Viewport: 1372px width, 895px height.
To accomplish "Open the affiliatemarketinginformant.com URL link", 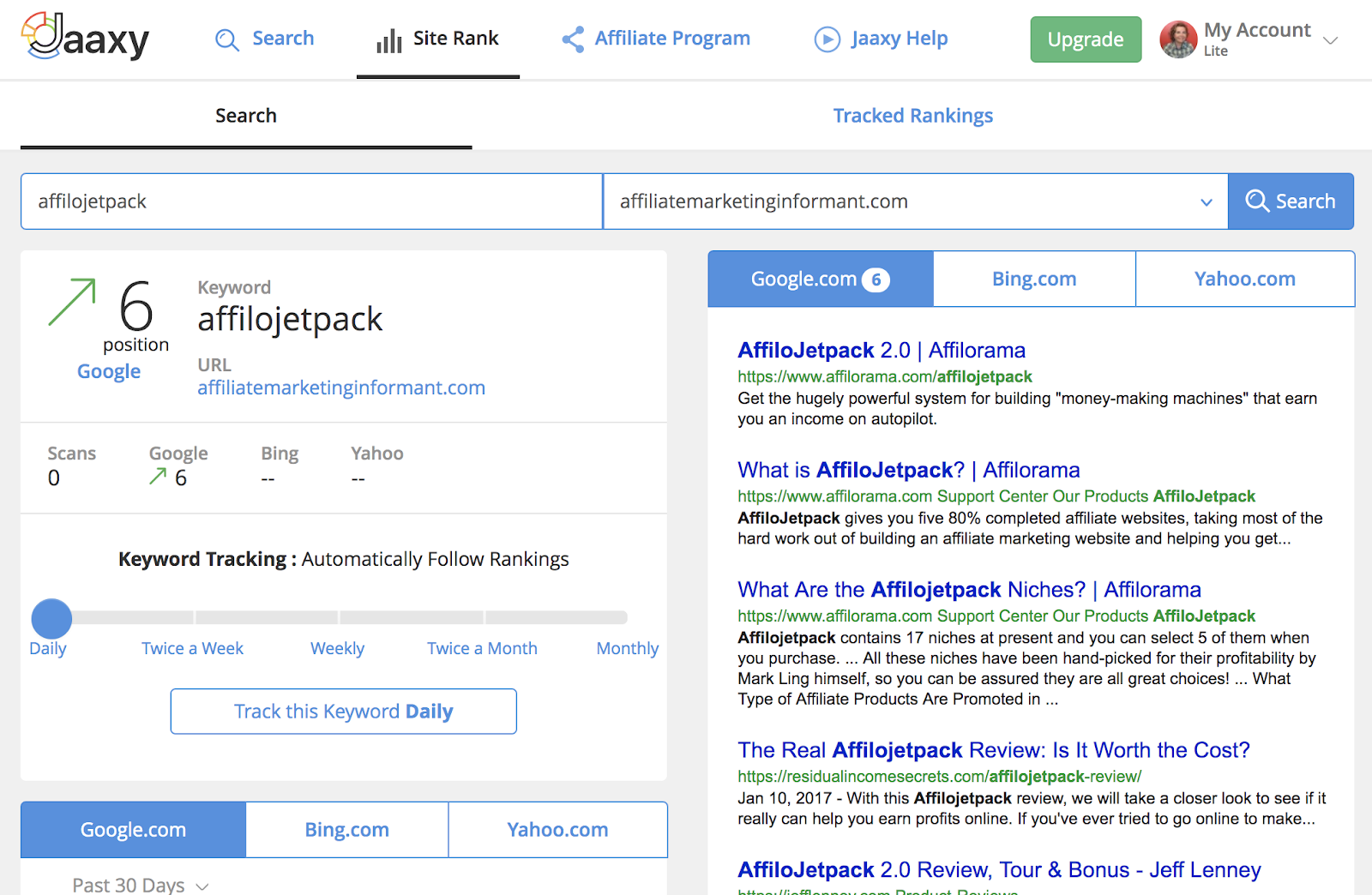I will 341,387.
